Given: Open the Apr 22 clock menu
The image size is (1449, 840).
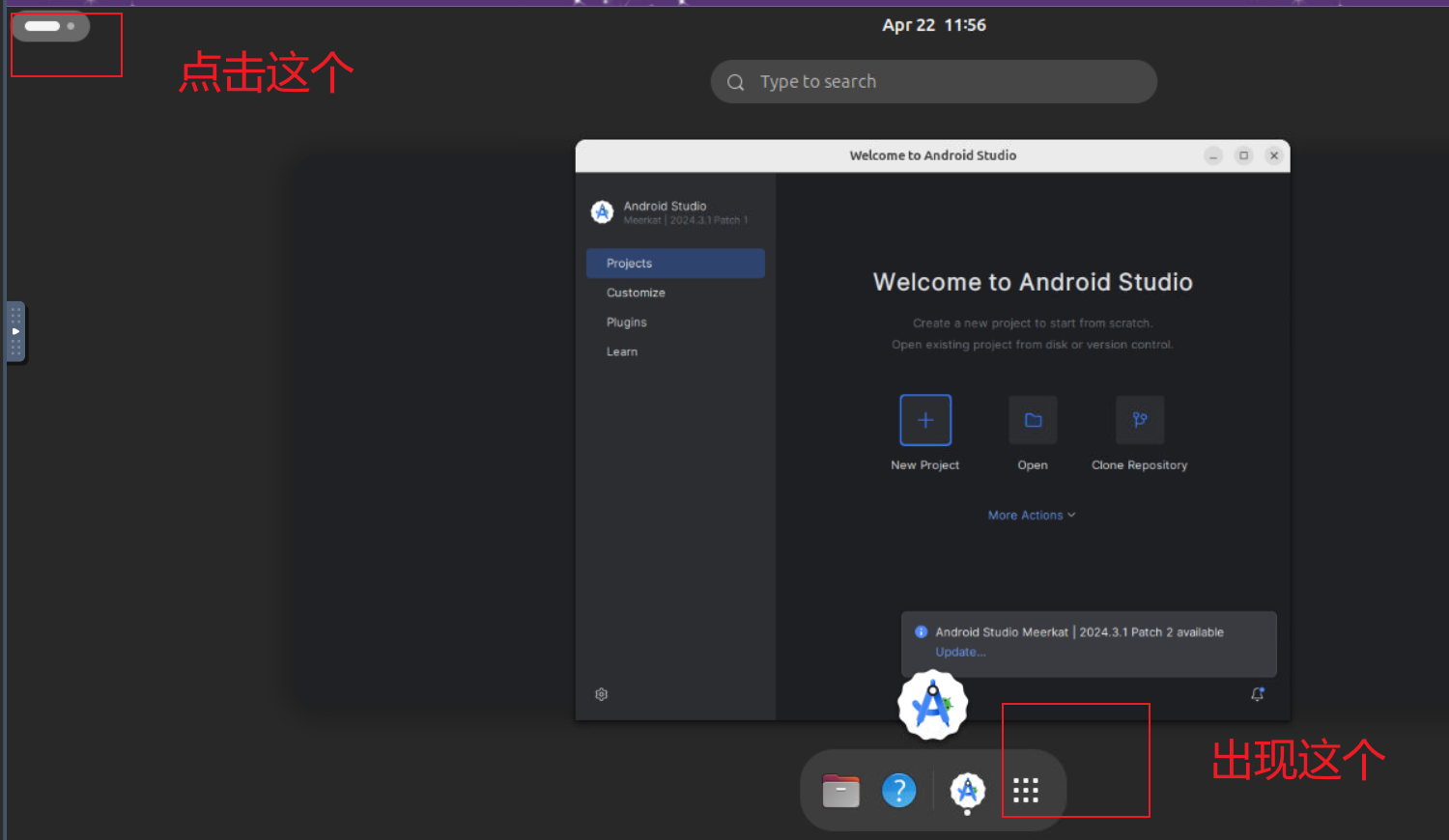Looking at the screenshot, I should (x=934, y=25).
